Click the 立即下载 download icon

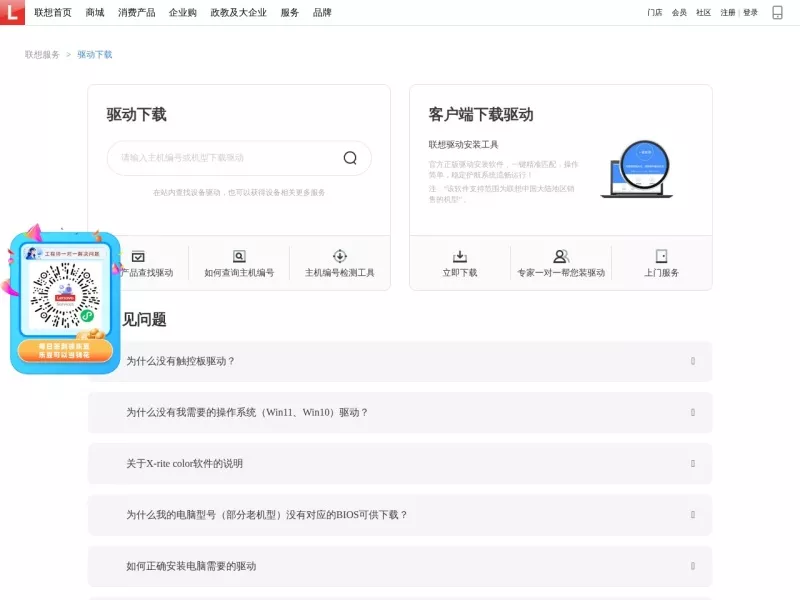click(460, 256)
